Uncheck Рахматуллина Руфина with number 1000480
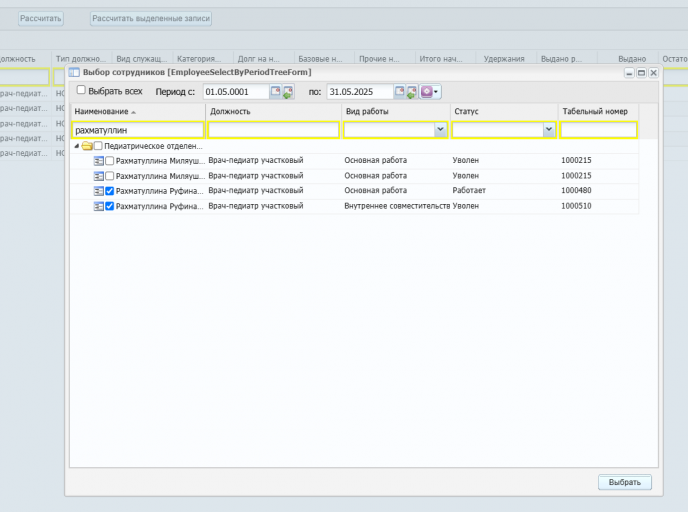Screen dimensions: 688x512 [110, 191]
